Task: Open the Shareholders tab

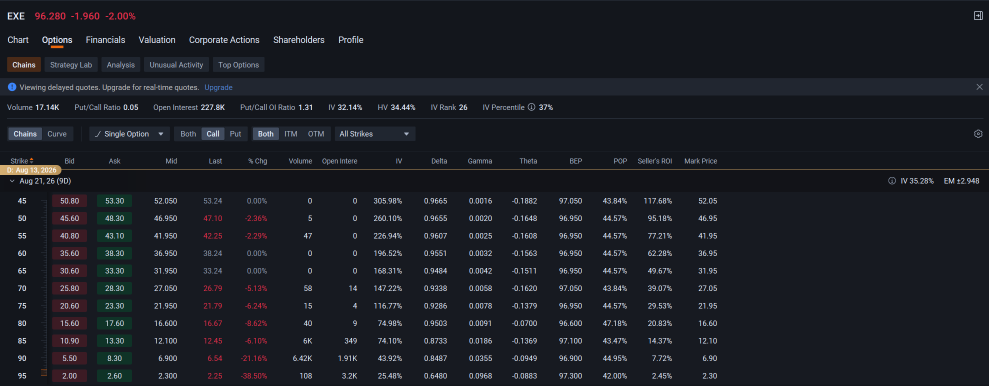Action: [299, 40]
